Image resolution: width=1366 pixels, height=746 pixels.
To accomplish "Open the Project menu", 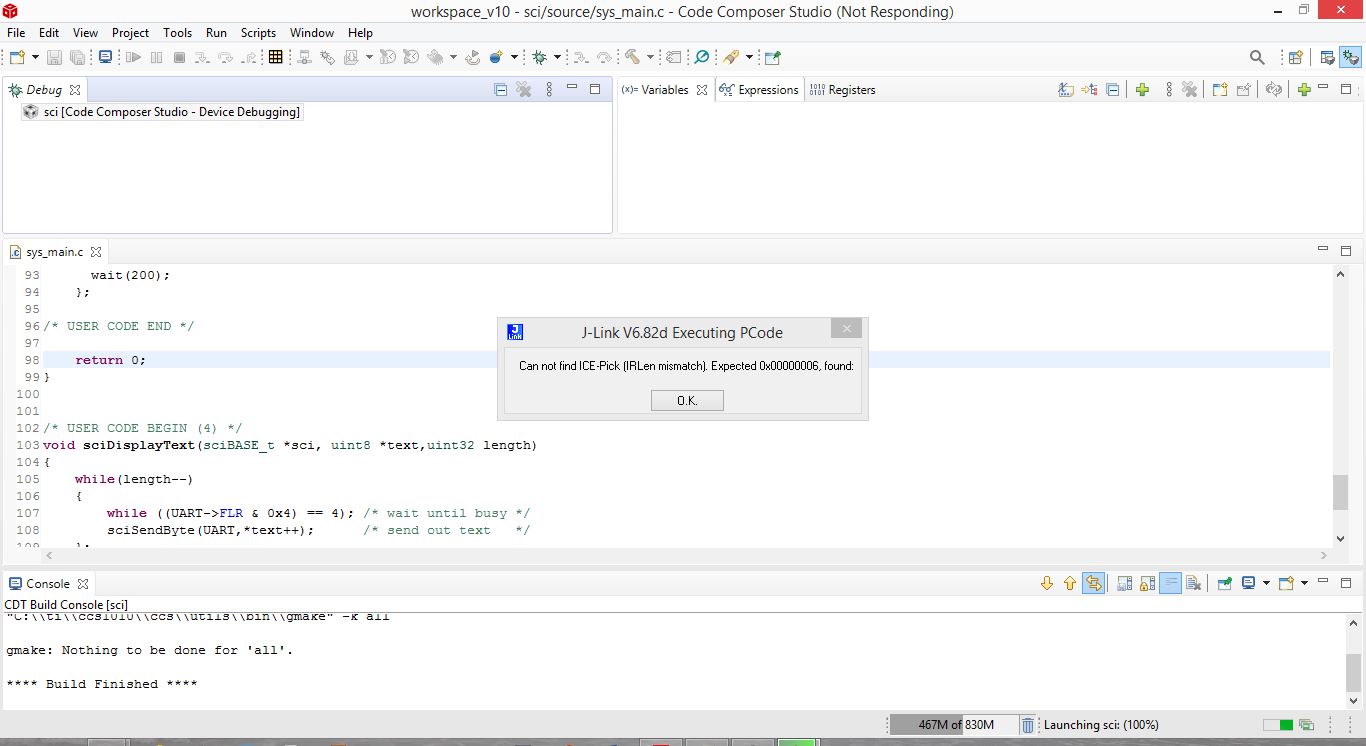I will [130, 32].
